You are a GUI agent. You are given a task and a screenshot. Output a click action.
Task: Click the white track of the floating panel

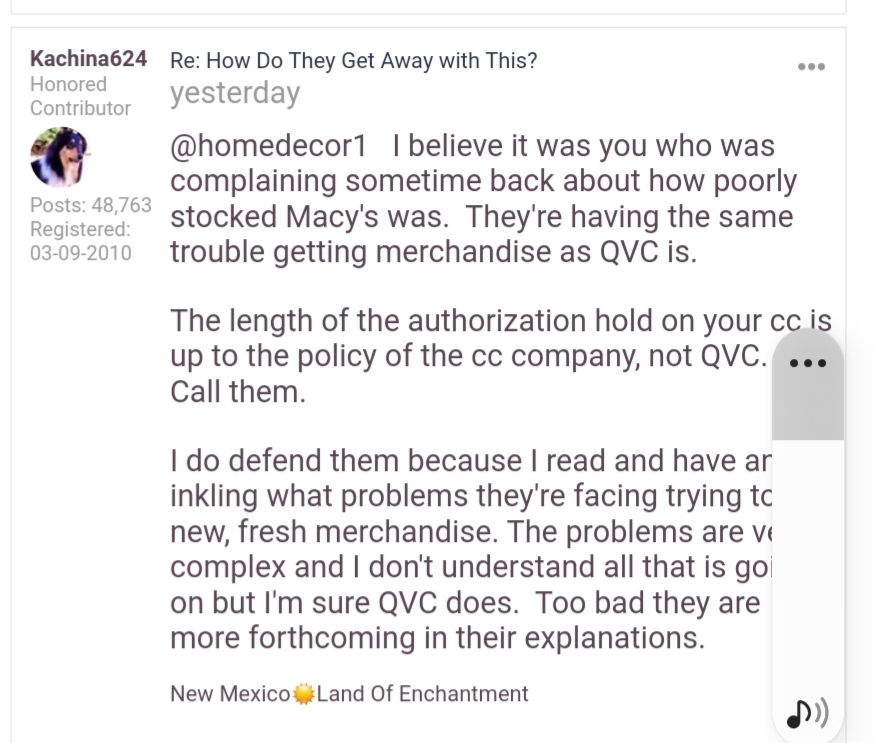click(x=807, y=570)
